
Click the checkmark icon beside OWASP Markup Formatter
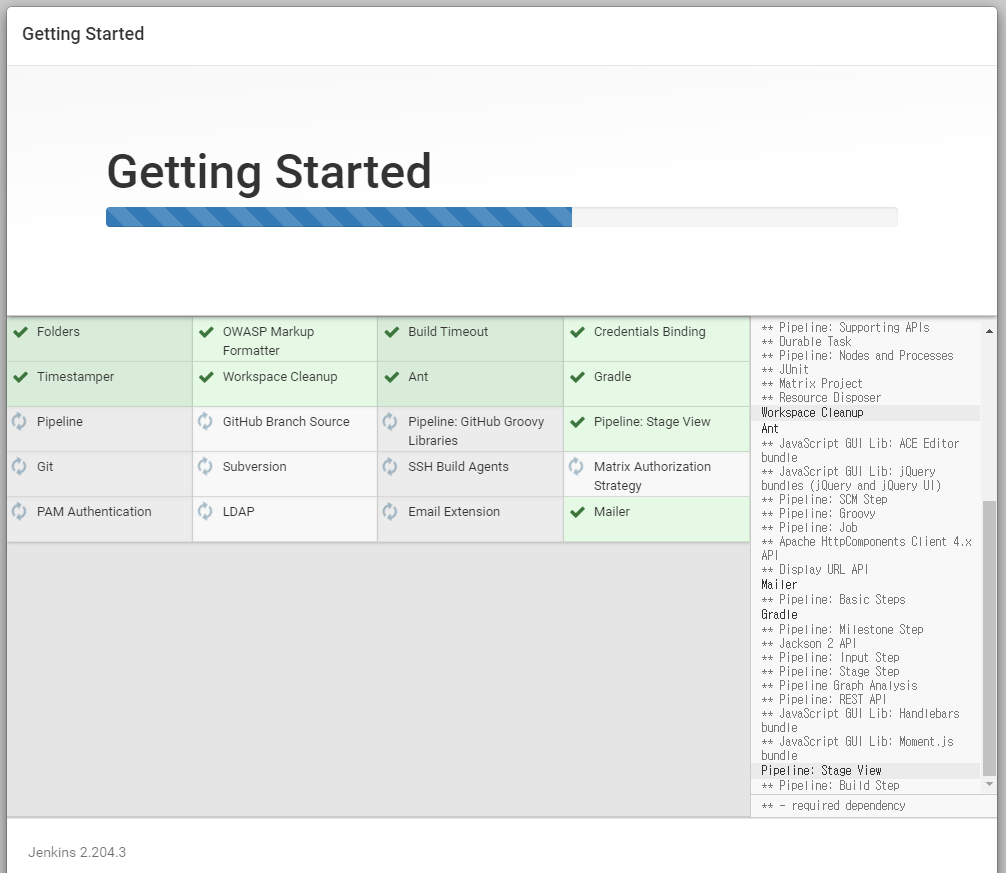[x=206, y=332]
